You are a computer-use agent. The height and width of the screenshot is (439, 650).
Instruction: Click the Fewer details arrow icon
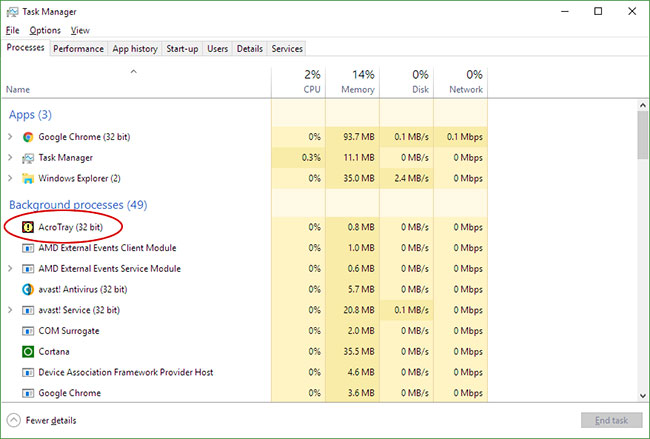[x=14, y=420]
